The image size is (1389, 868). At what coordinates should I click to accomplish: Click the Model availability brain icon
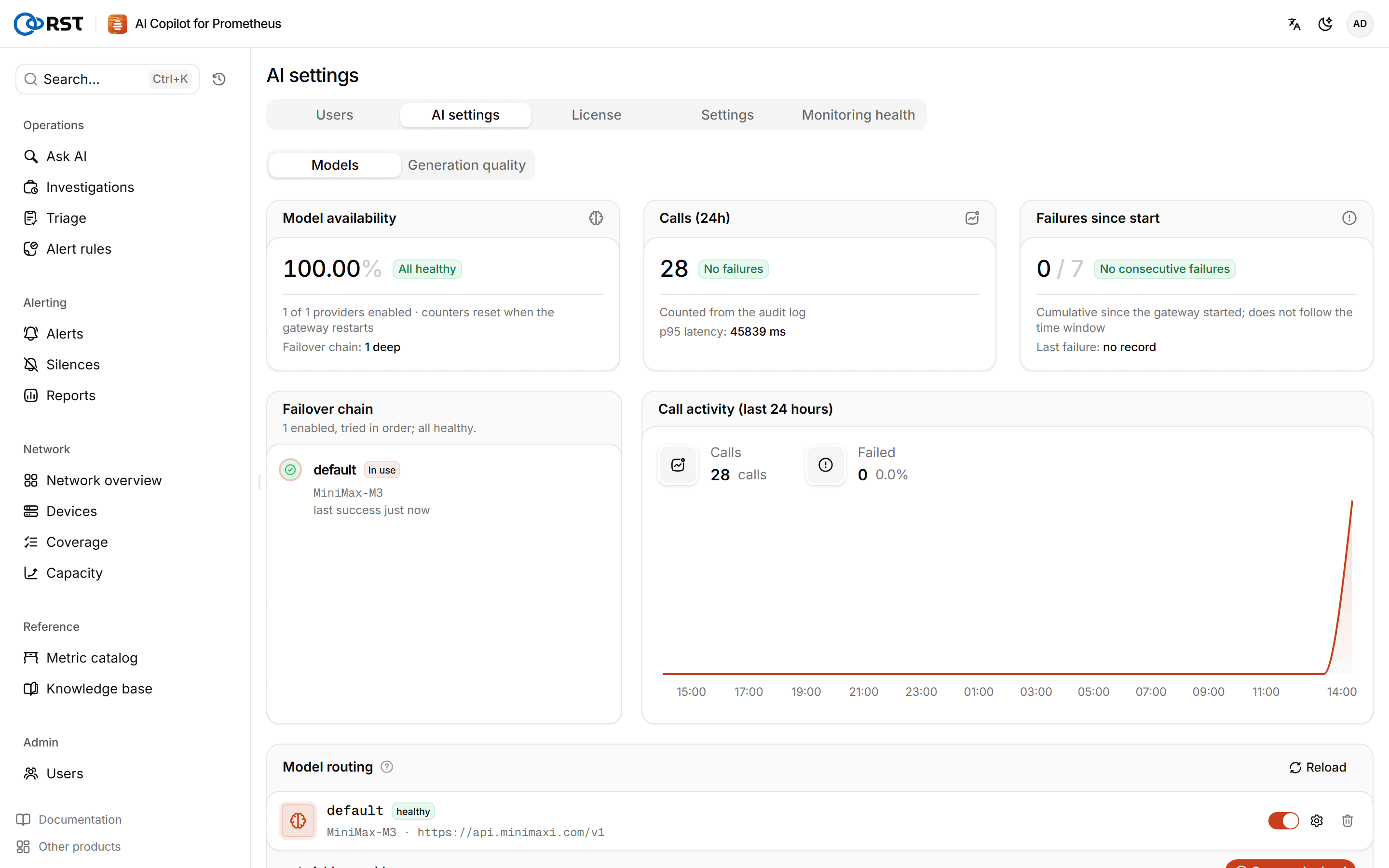click(x=596, y=218)
